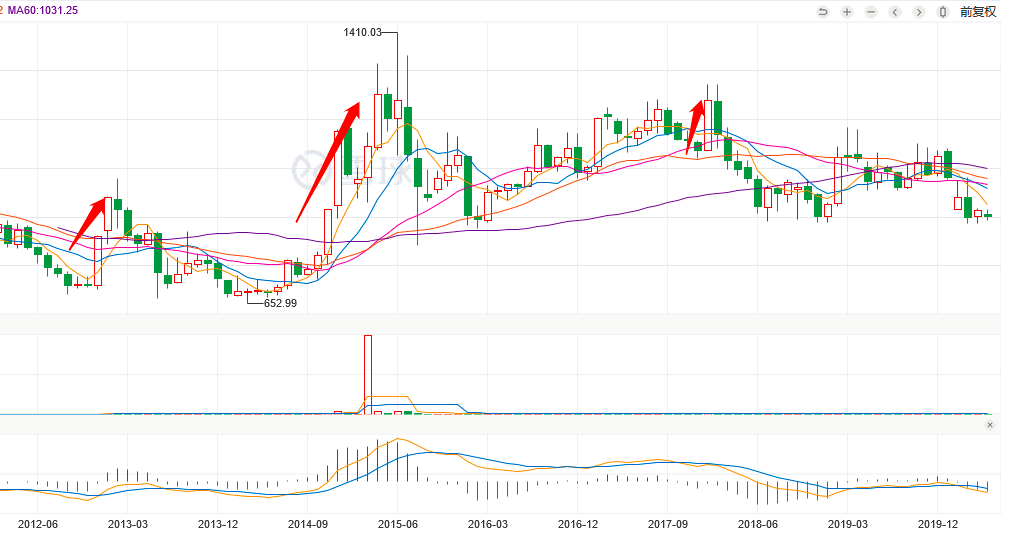
Task: Zoom out chart with minus icon
Action: 871,12
